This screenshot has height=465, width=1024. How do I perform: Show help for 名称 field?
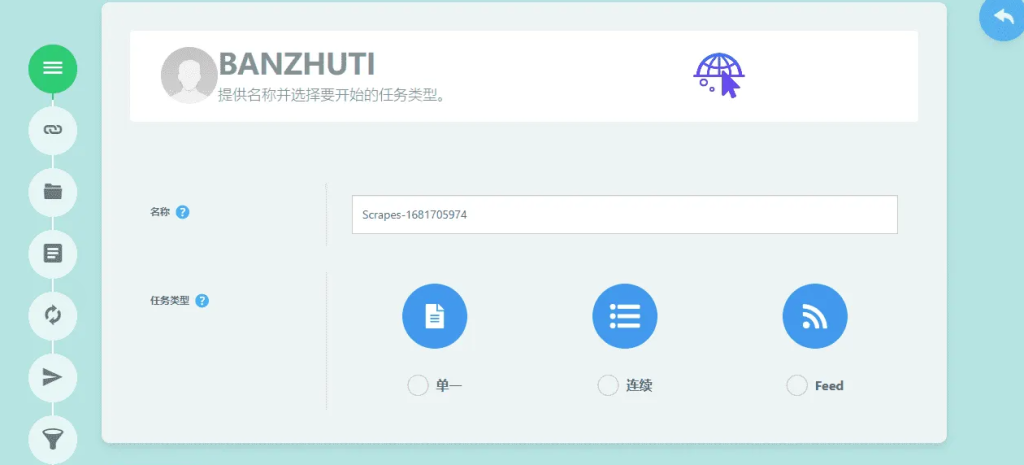(x=183, y=212)
